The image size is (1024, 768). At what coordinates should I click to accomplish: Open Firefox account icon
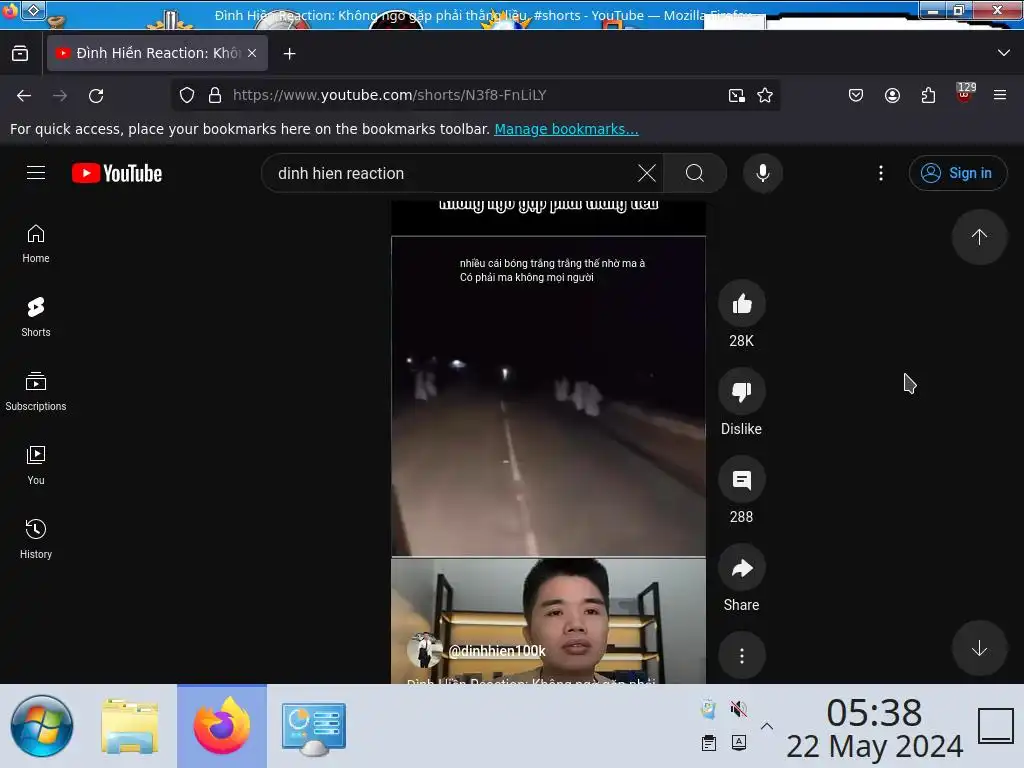[892, 95]
